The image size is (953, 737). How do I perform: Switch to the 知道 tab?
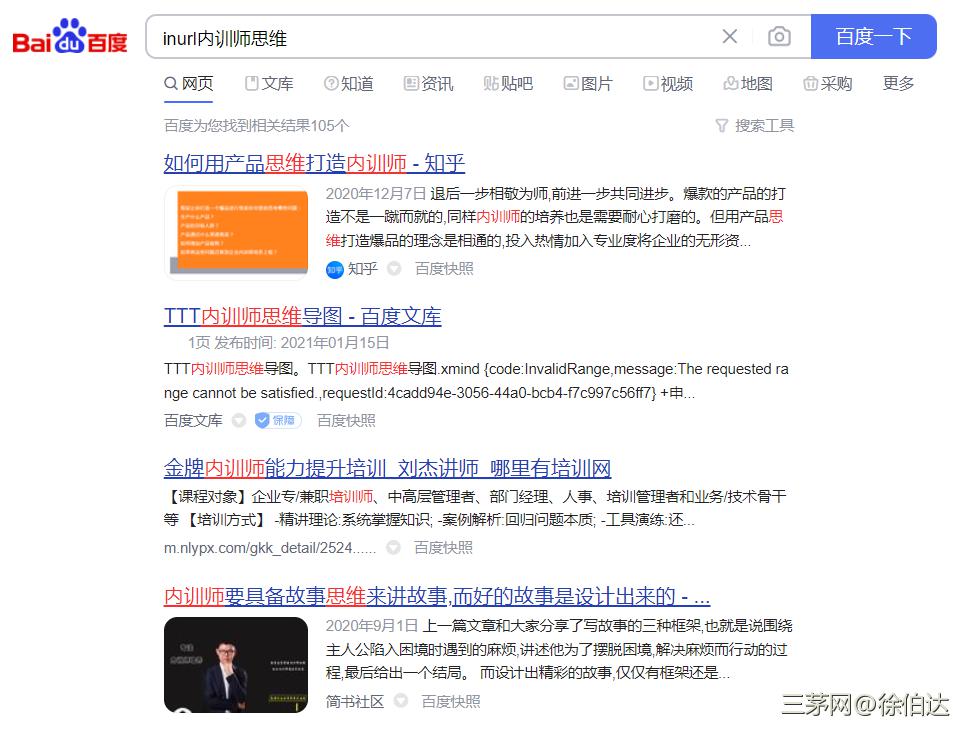point(349,84)
